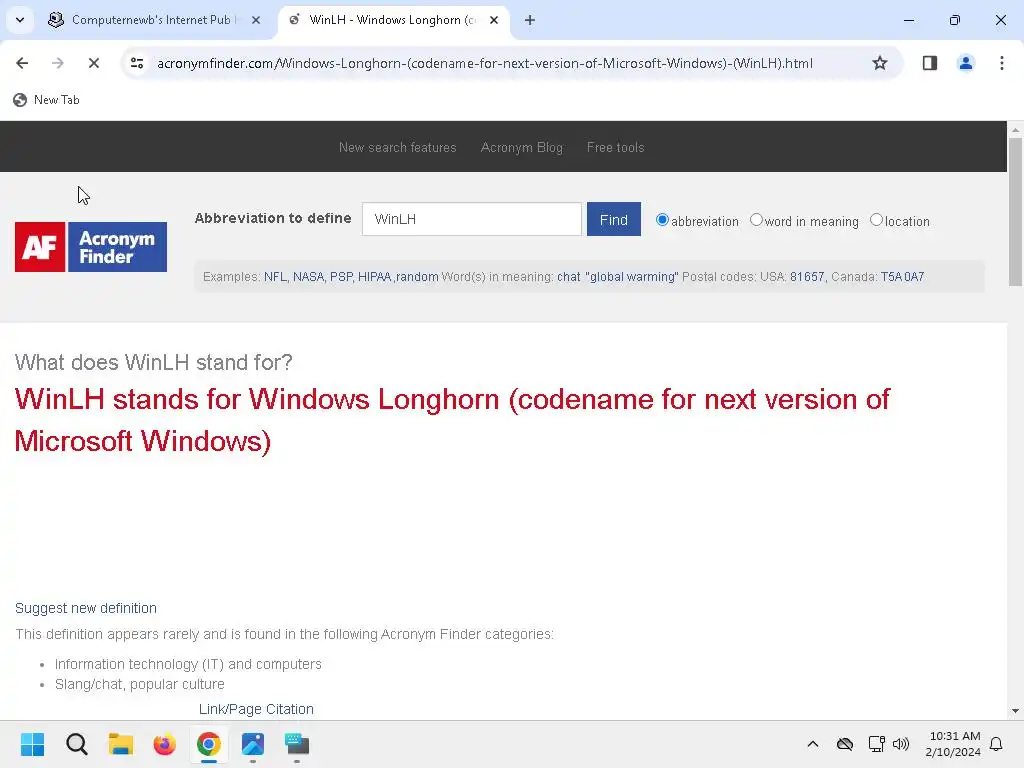The width and height of the screenshot is (1024, 768).
Task: Open New search features link
Action: click(397, 148)
